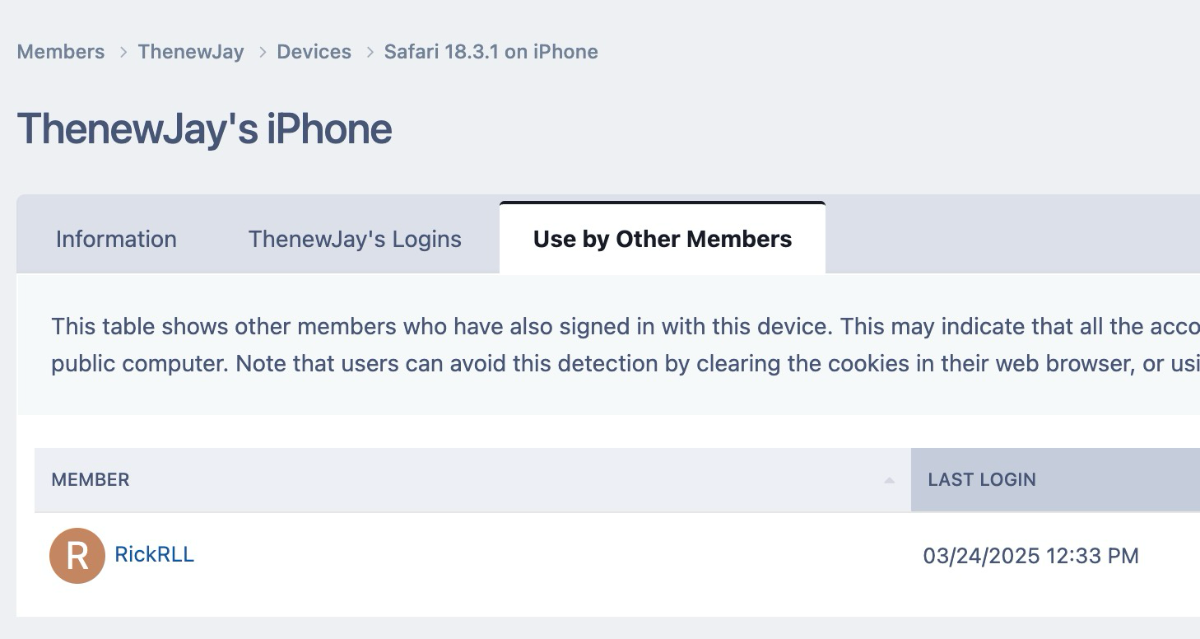Sort the table by Member column
The image size is (1200, 639).
[473, 480]
